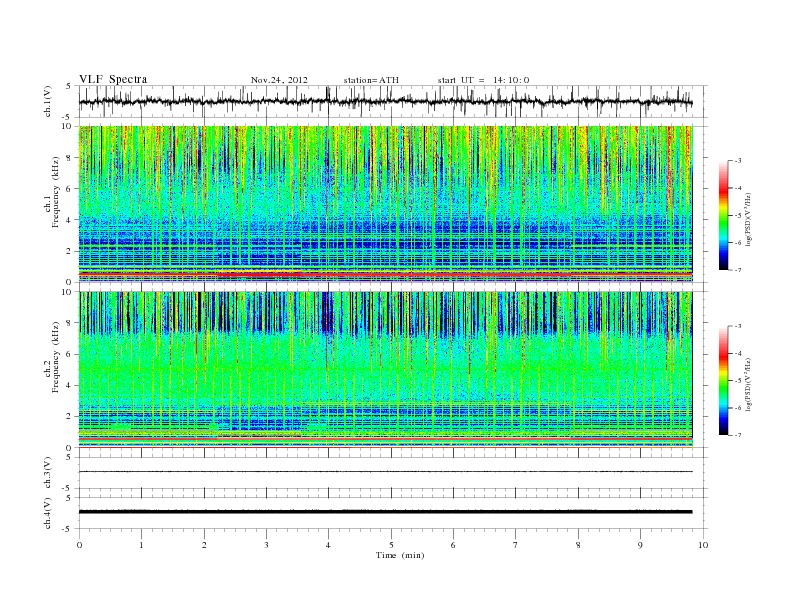Image resolution: width=792 pixels, height=612 pixels.
Task: Click the '-7' tick on the ch.1 color bar
Action: (737, 270)
